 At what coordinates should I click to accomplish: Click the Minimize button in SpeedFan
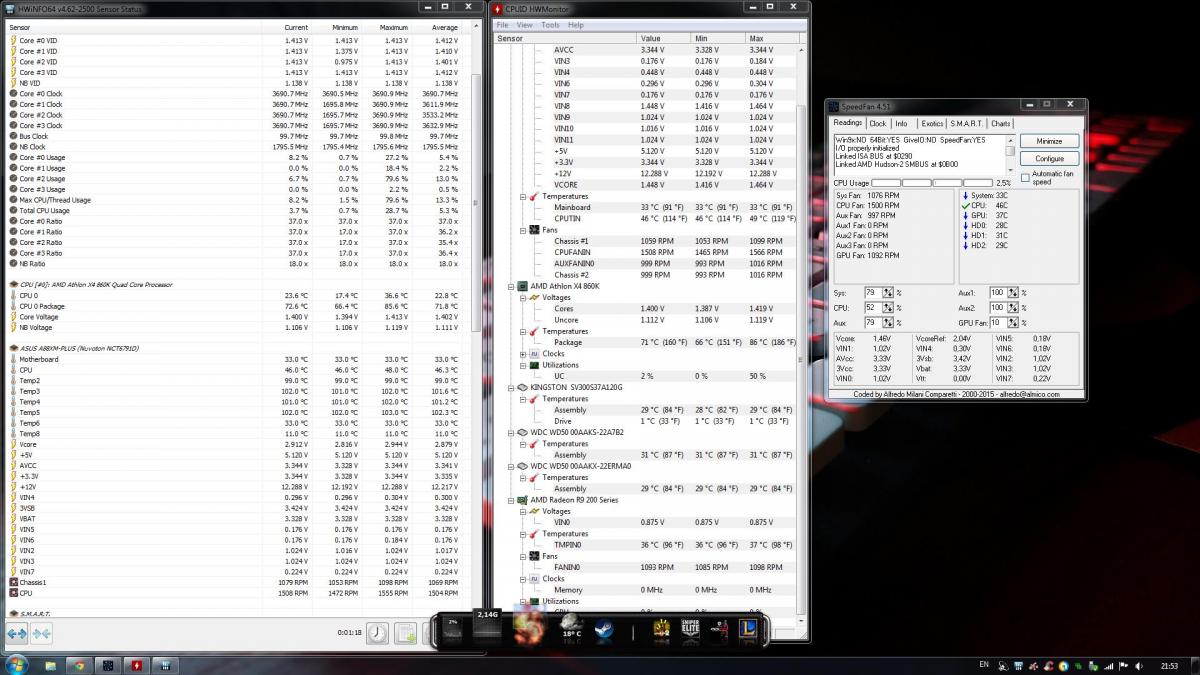[x=1049, y=142]
